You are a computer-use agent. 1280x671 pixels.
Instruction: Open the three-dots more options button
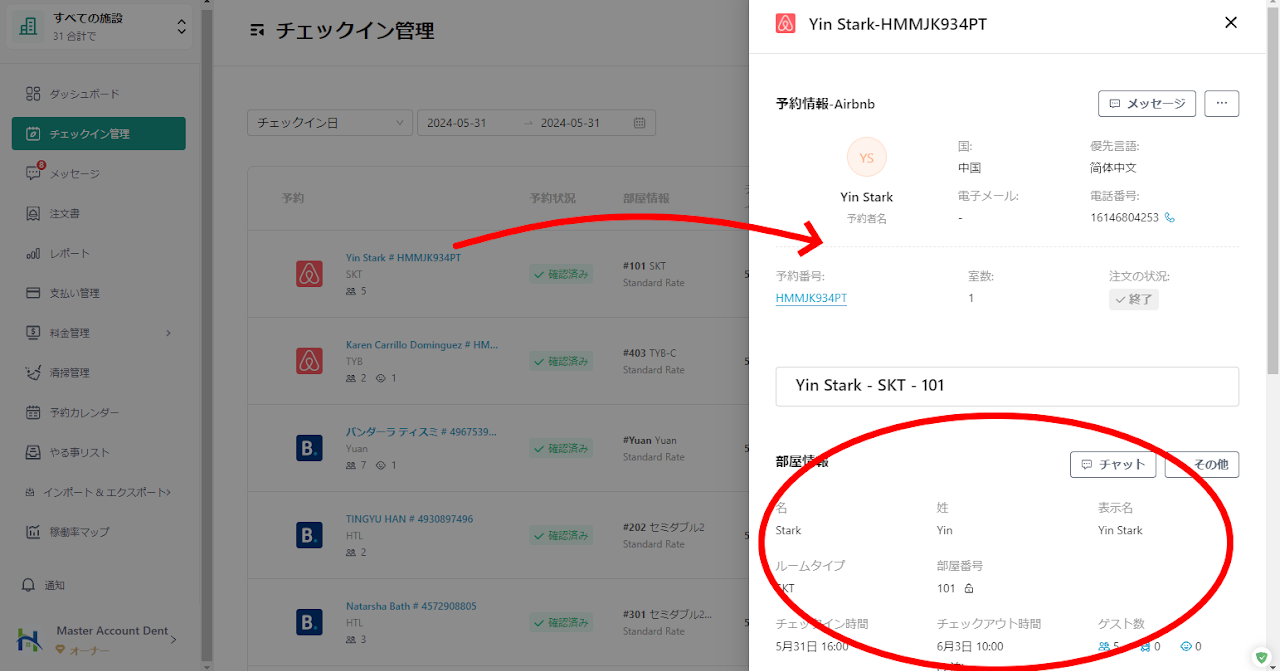(x=1221, y=103)
